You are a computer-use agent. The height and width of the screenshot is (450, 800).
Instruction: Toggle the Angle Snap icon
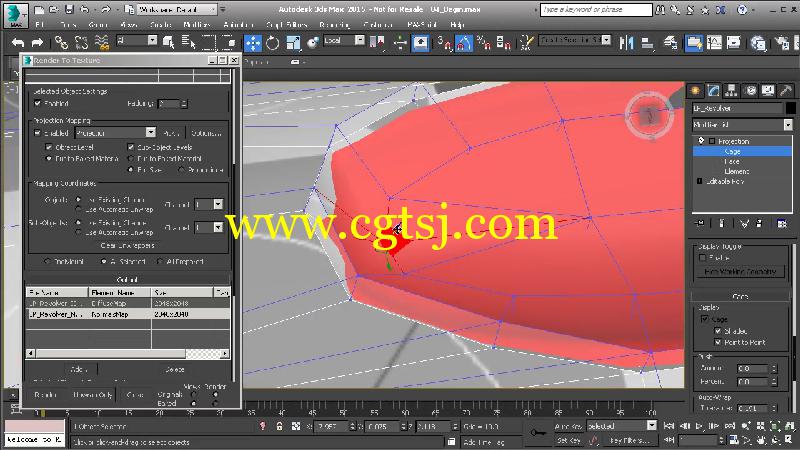click(x=464, y=43)
